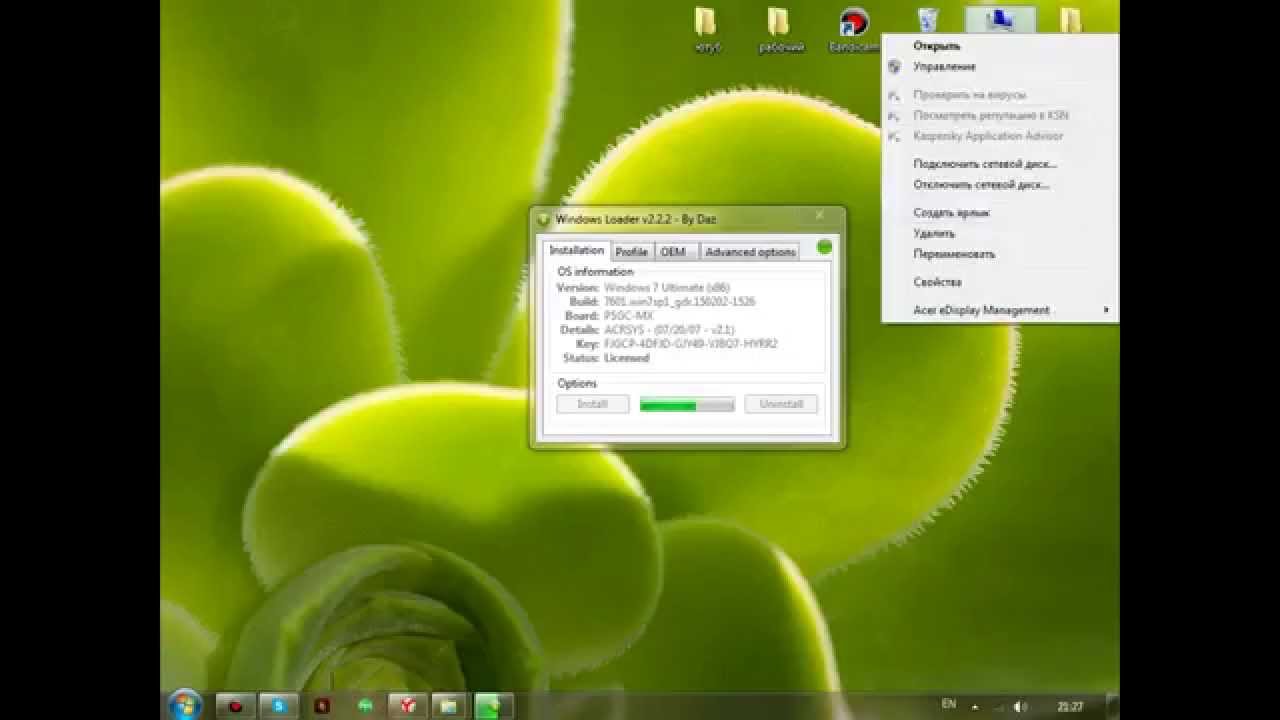Click the volume speaker tray icon
This screenshot has height=720, width=1280.
tap(1021, 706)
